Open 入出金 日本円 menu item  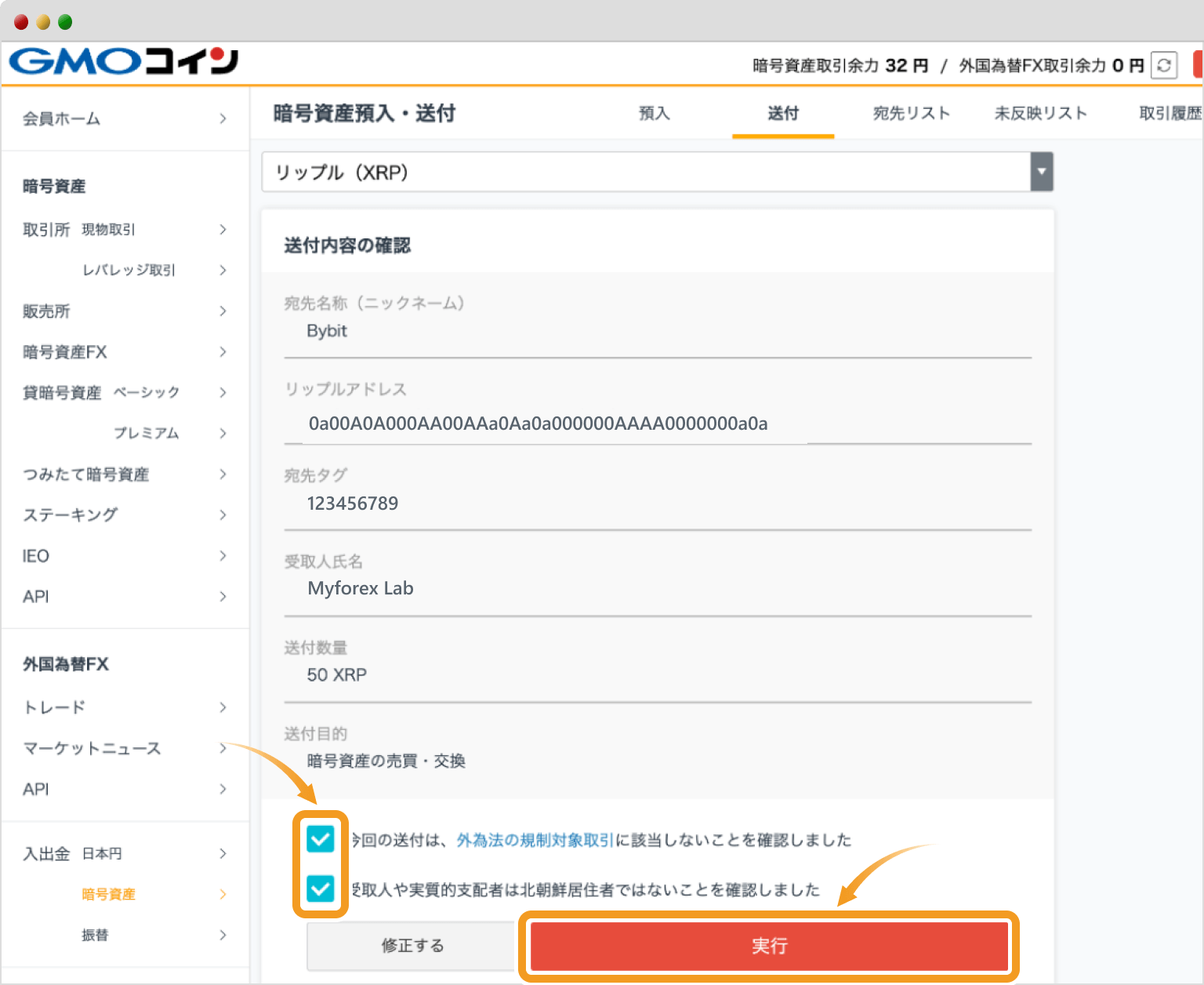click(x=73, y=853)
